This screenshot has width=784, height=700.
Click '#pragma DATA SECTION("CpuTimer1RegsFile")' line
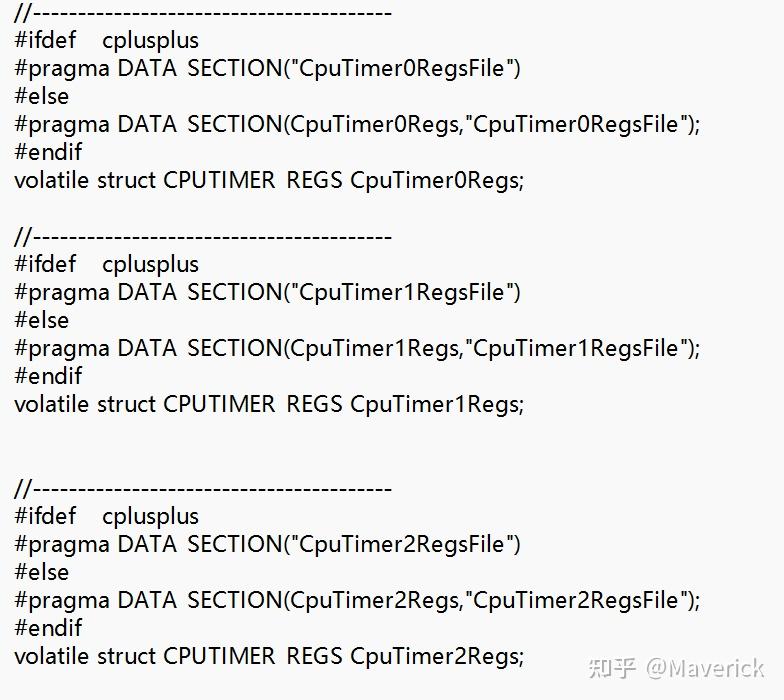(268, 292)
